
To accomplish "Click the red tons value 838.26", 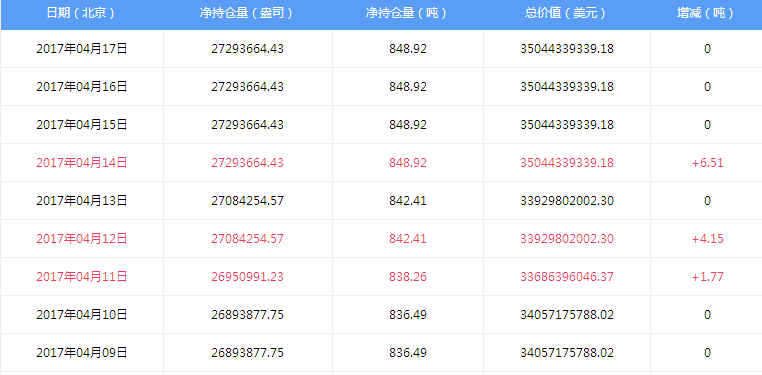I will [408, 277].
